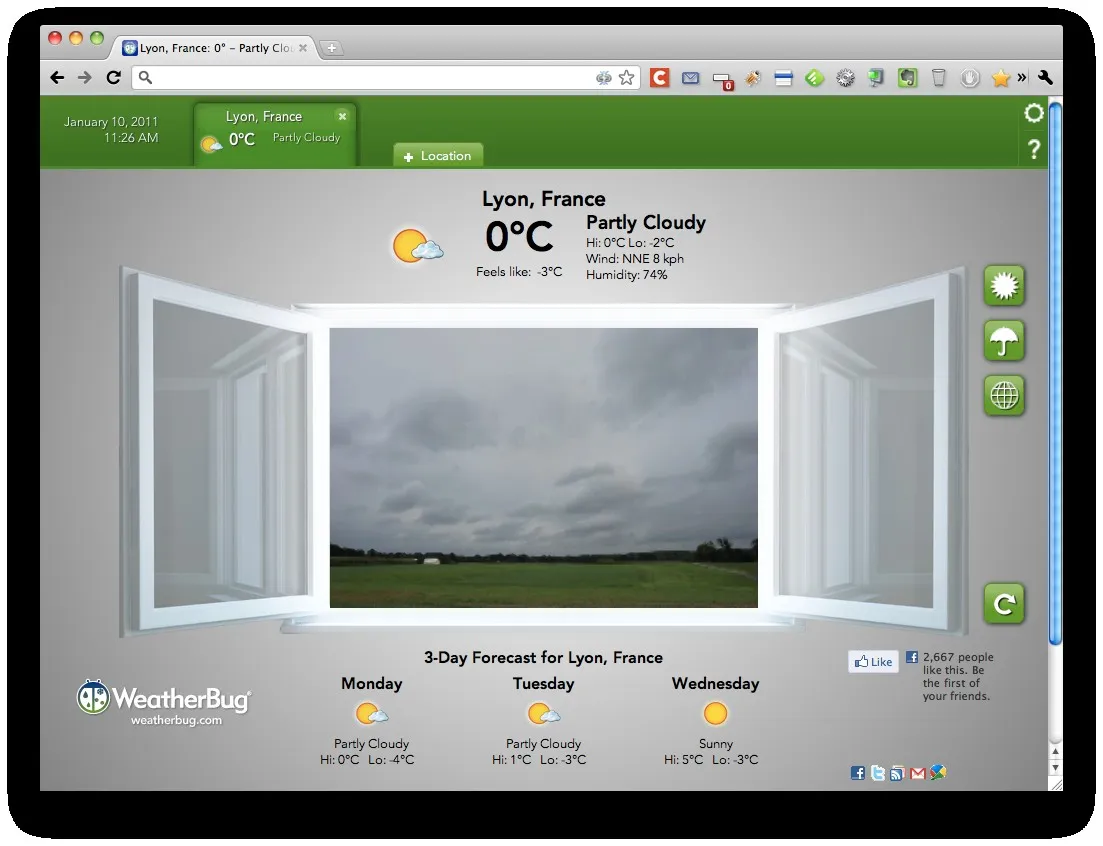Click the stop-hand AdBlock extension icon
This screenshot has height=846, width=1103.
tap(969, 77)
